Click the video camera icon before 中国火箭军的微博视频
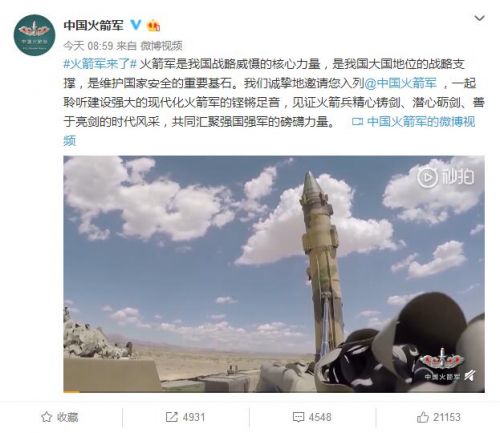This screenshot has height=433, width=500. tap(357, 122)
